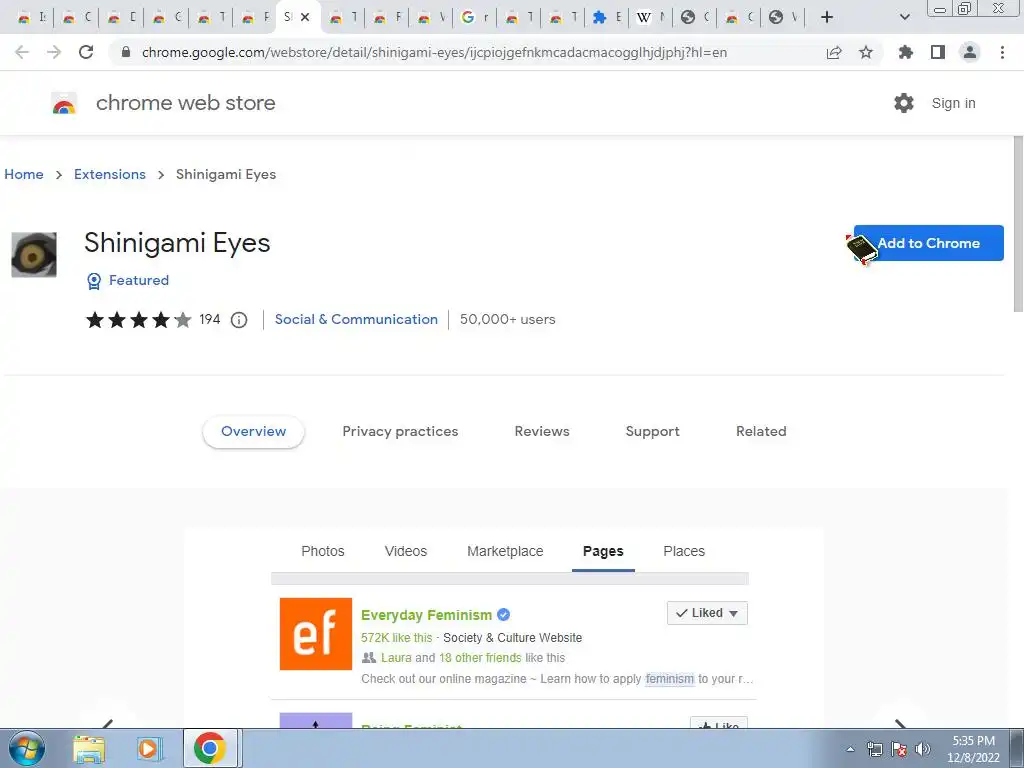The height and width of the screenshot is (768, 1024).
Task: Click Photos tab in preview image
Action: coord(323,551)
